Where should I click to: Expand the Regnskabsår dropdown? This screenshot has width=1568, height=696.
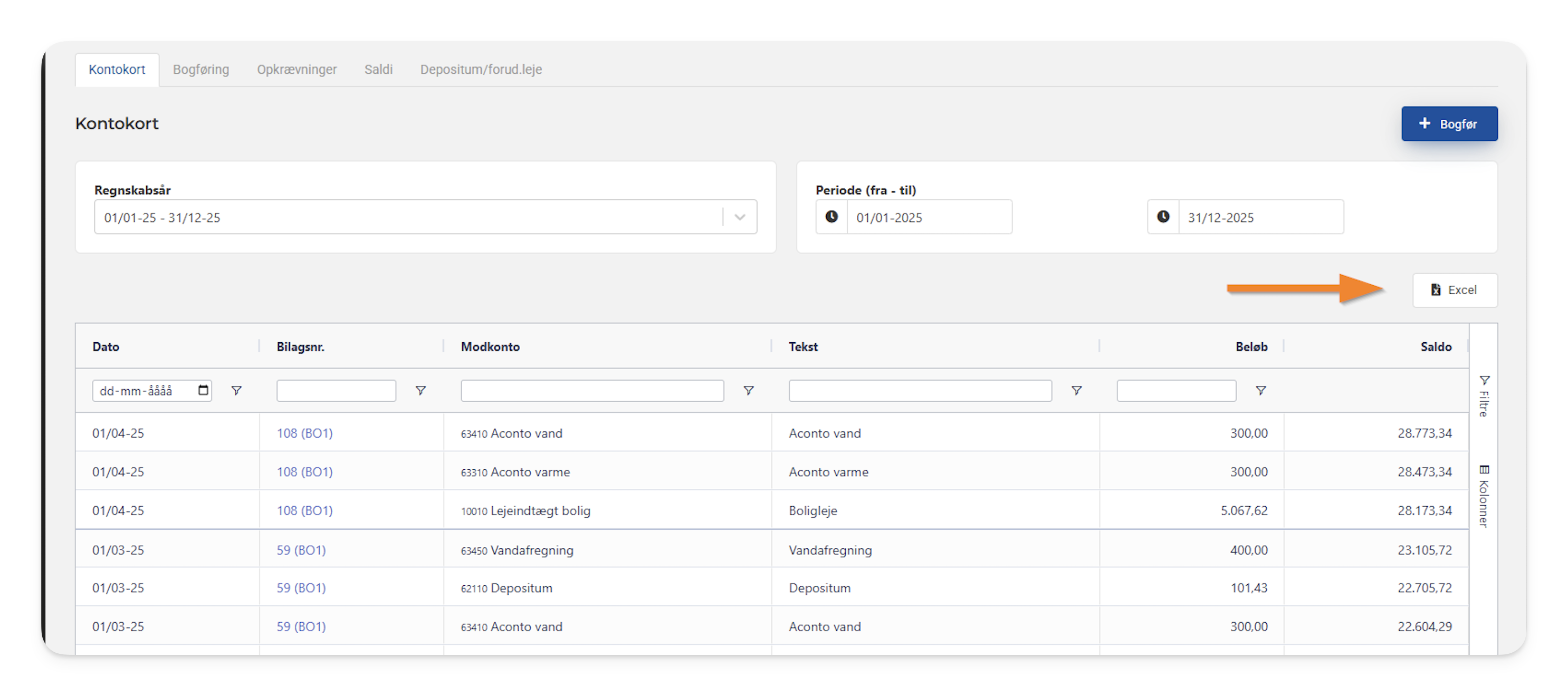click(x=425, y=217)
